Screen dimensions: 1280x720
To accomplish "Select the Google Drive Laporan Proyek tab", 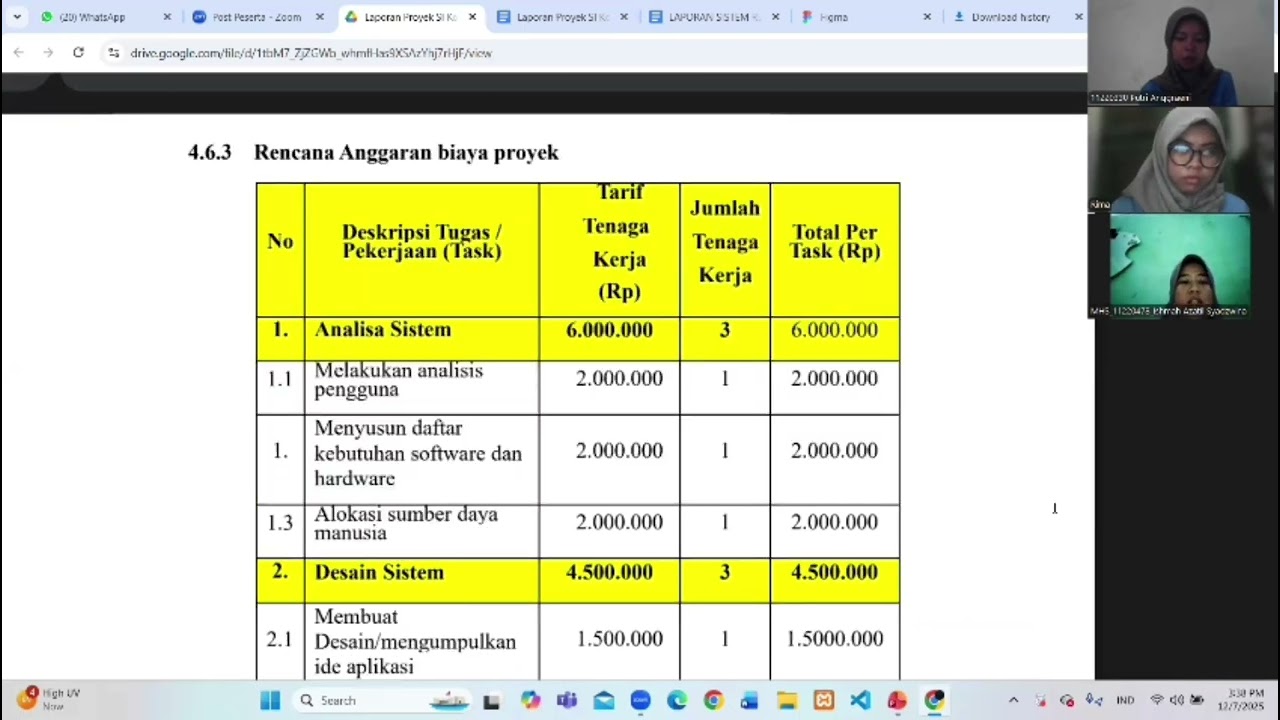I will (x=410, y=17).
